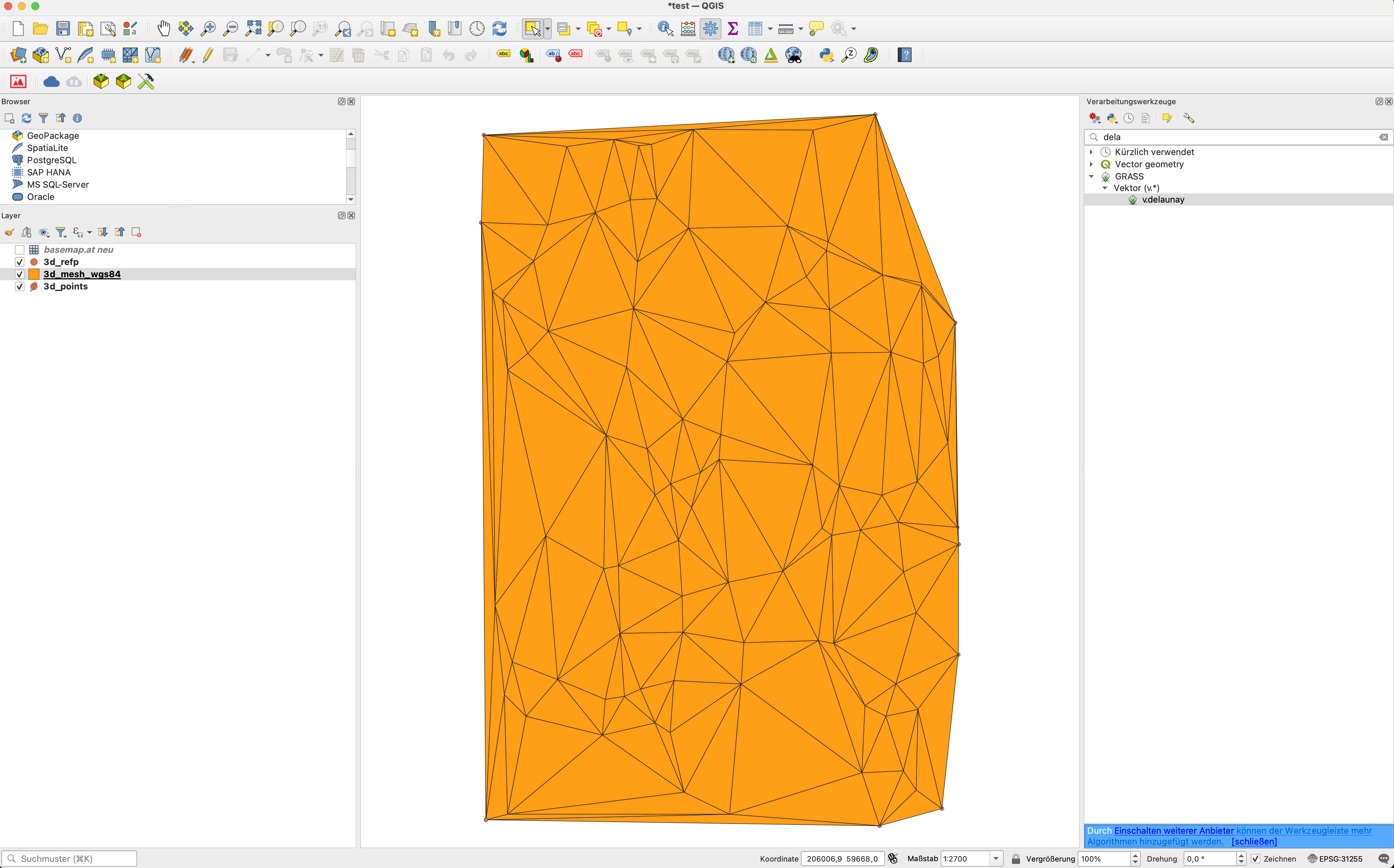Click the Processing options wrench icon
Screen dimensions: 1394x868
[1189, 118]
